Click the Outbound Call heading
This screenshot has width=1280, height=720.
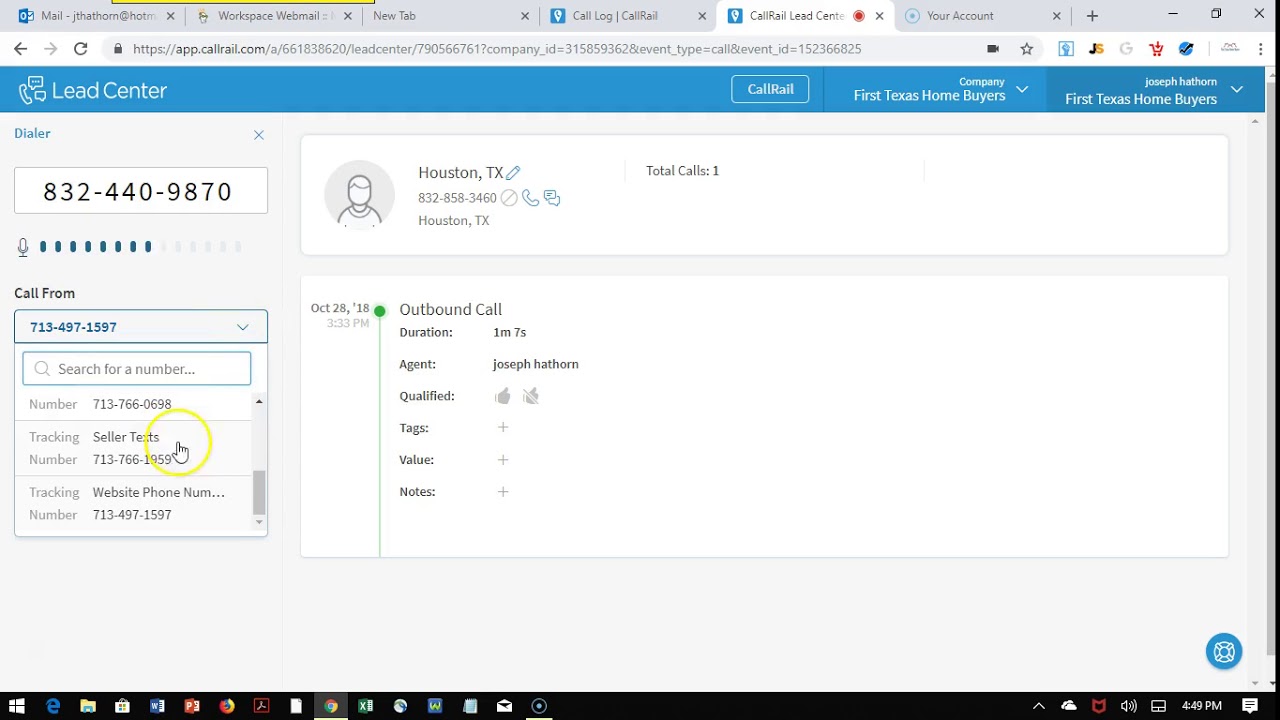(451, 310)
